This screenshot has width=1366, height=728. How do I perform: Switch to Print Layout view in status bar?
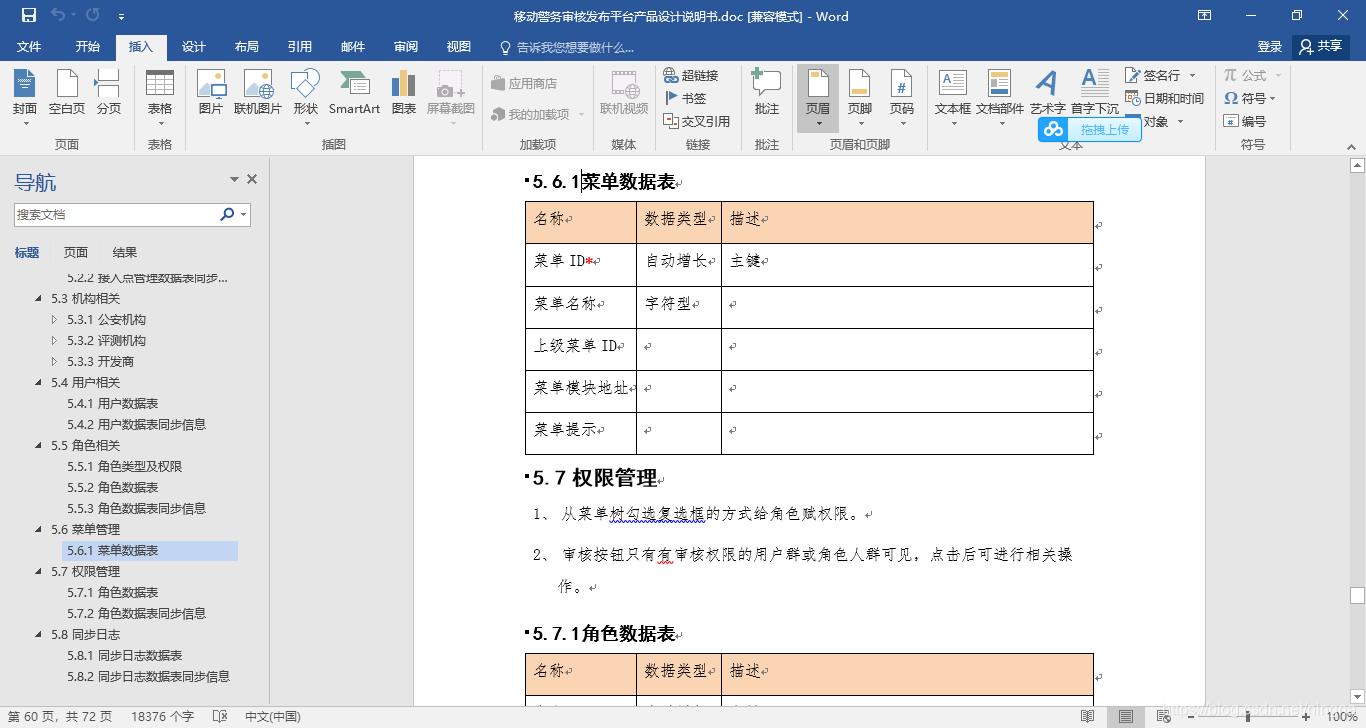coord(1126,716)
